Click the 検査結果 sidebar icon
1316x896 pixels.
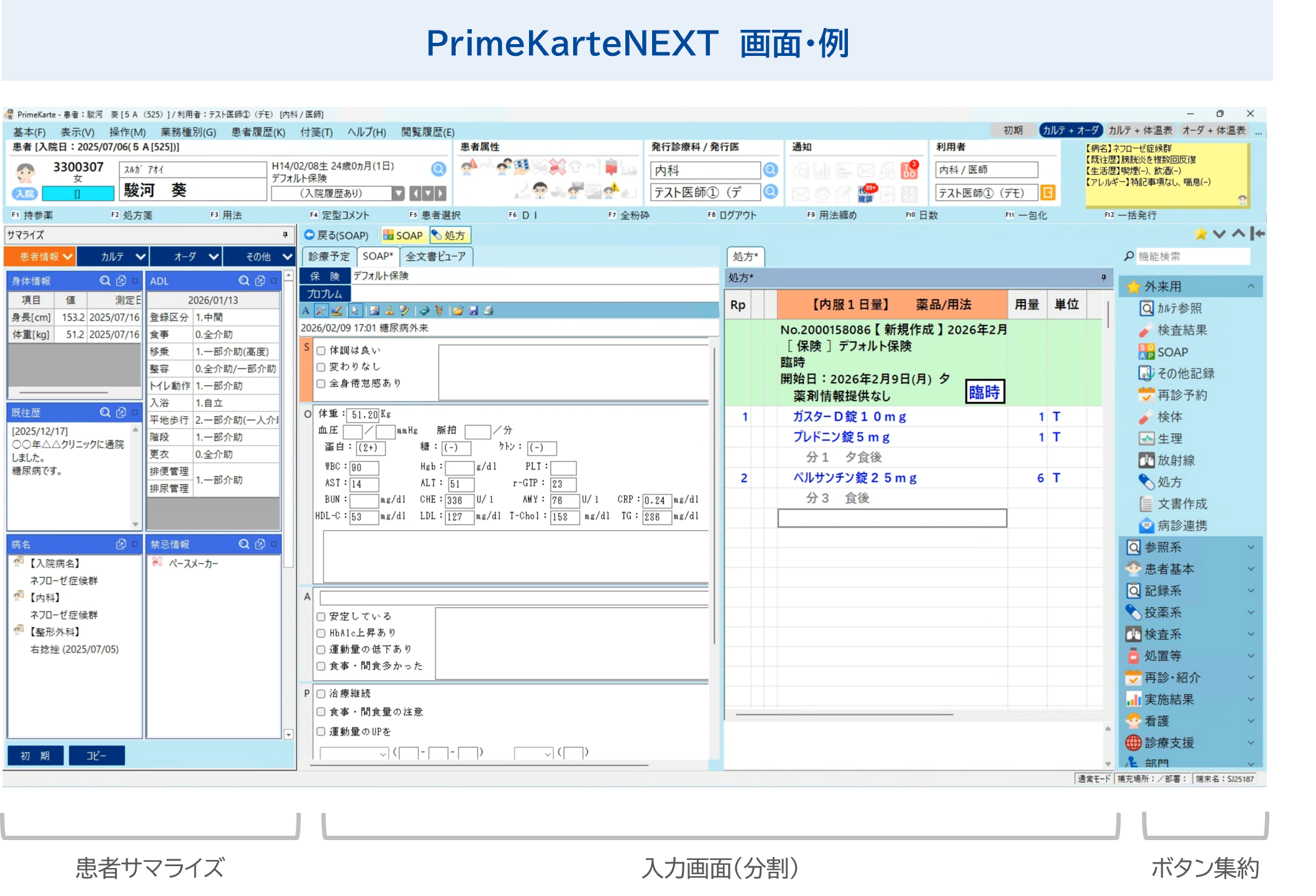(1146, 330)
